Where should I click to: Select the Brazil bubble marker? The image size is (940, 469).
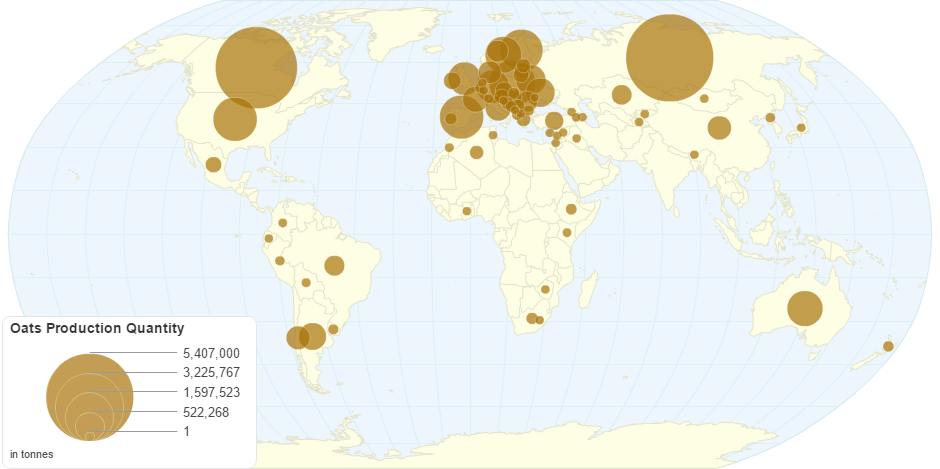(x=334, y=265)
